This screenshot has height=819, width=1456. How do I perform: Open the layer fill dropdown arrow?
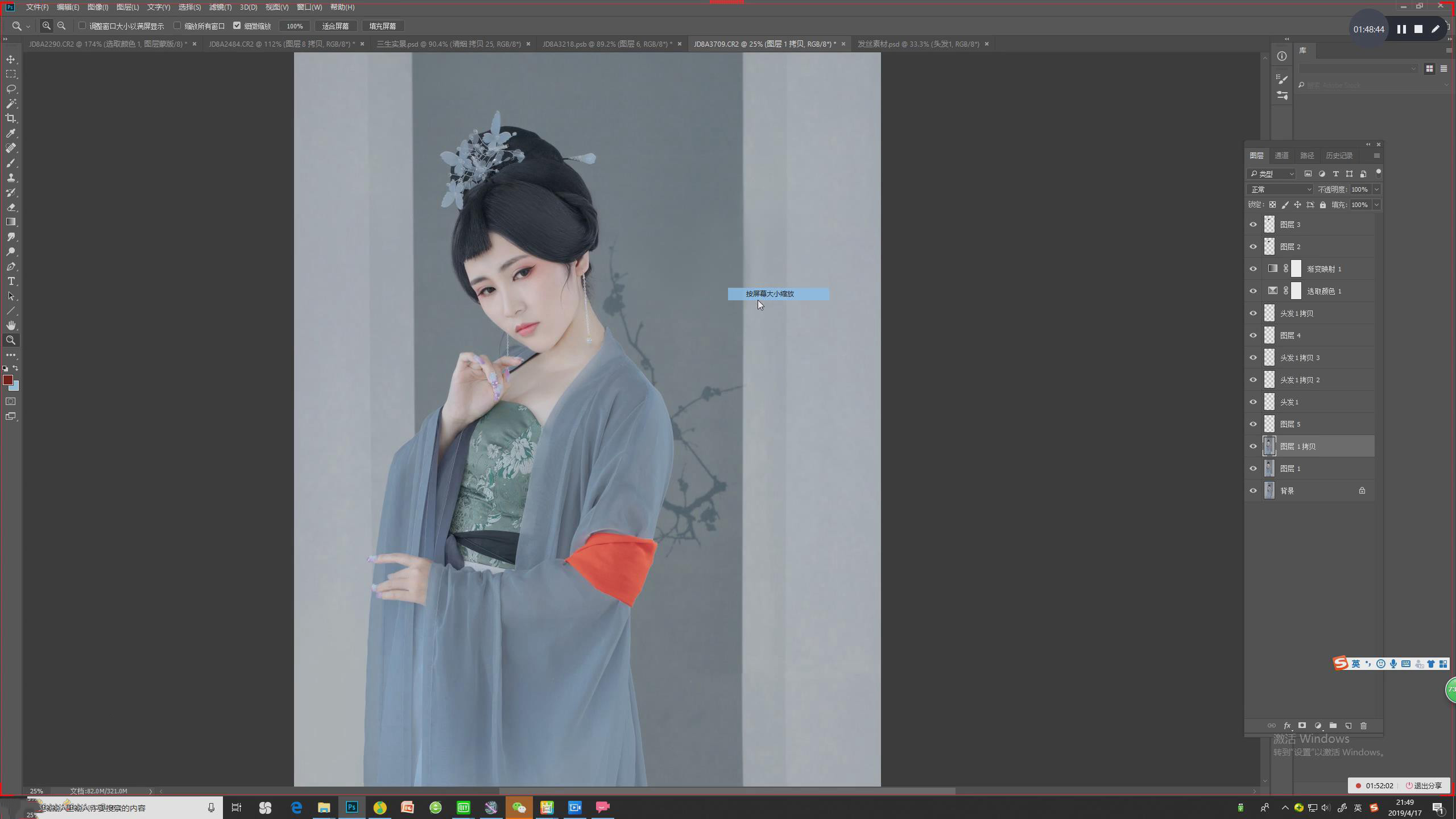pyautogui.click(x=1376, y=205)
